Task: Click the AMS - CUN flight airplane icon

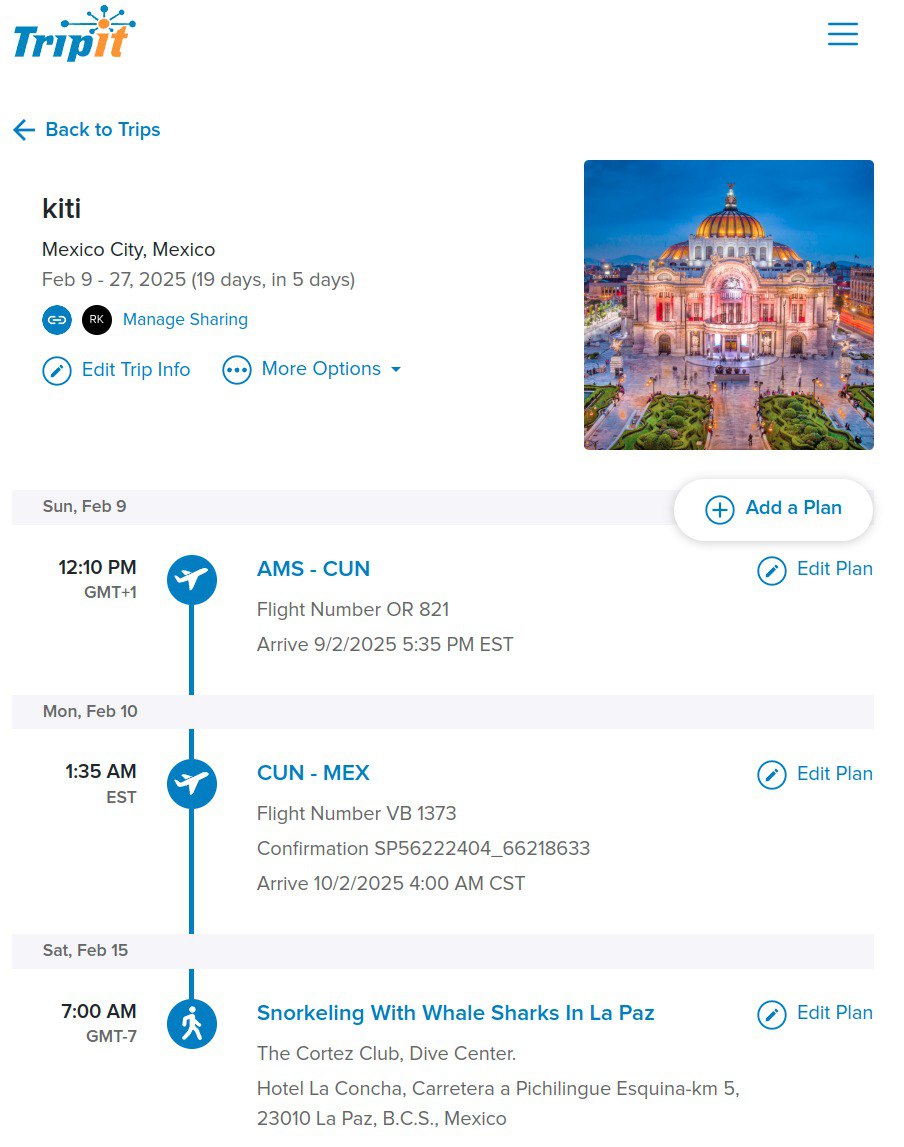Action: pyautogui.click(x=192, y=580)
